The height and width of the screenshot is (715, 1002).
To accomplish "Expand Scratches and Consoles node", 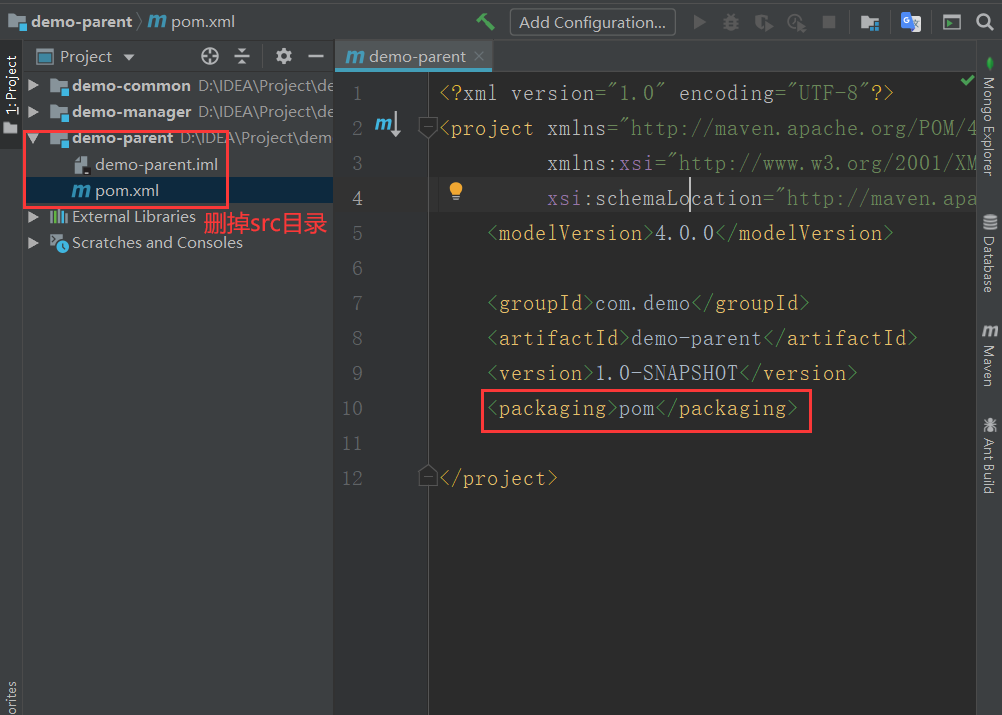I will coord(34,243).
